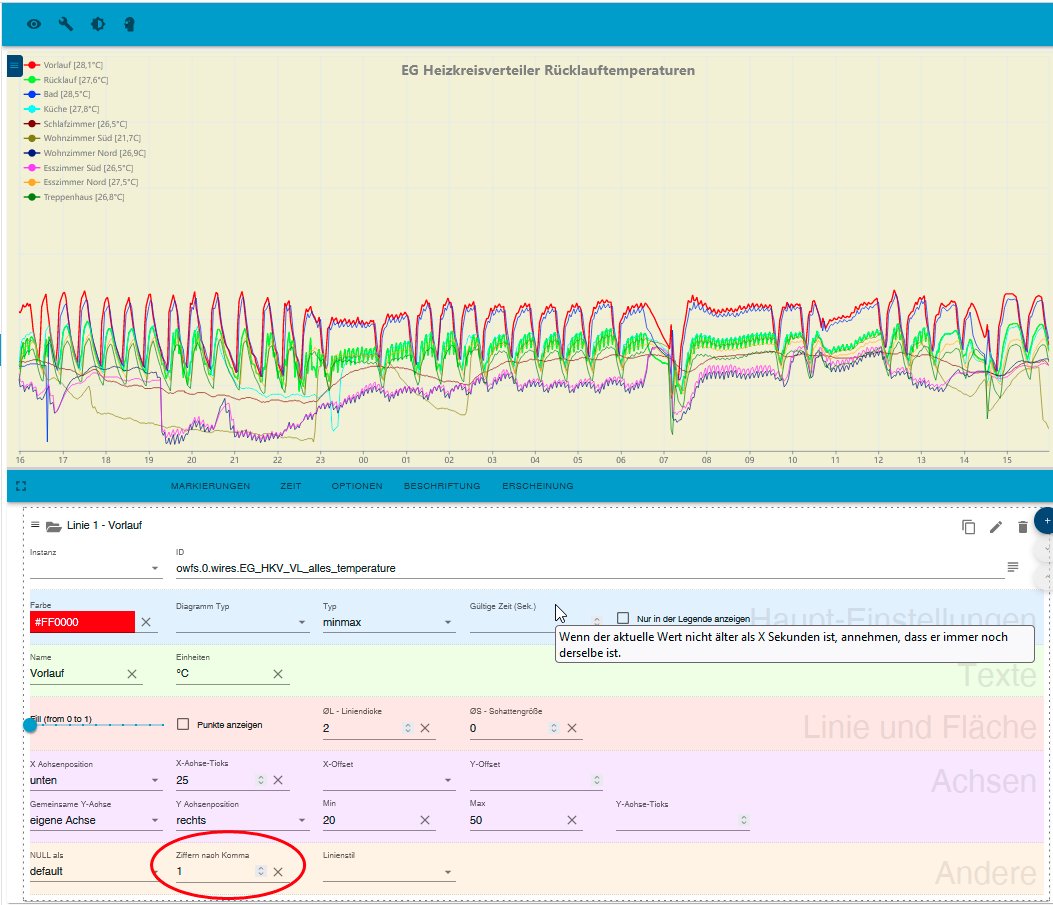Toggle Esszimmer Nord series in legend

click(x=81, y=183)
